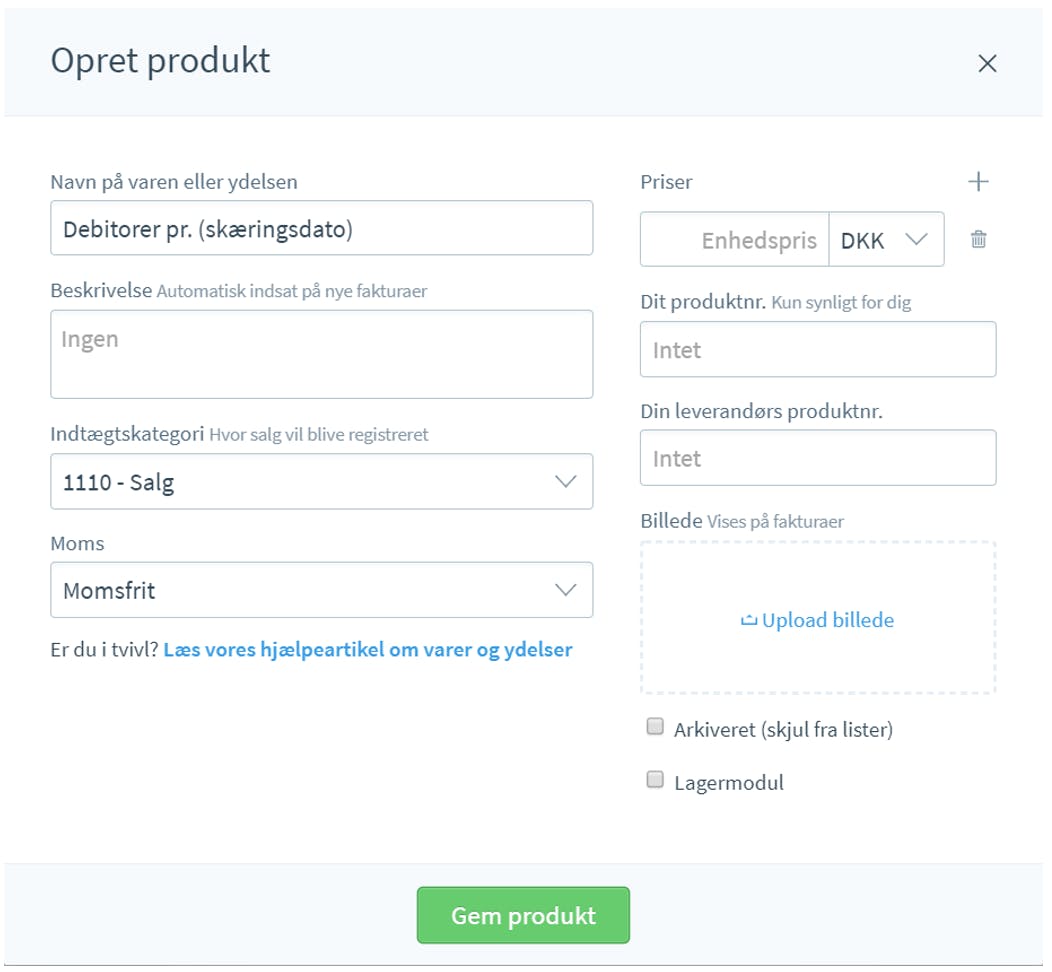This screenshot has width=1052, height=972.
Task: Click the upload tray icon beside Upload billede
Action: 749,620
